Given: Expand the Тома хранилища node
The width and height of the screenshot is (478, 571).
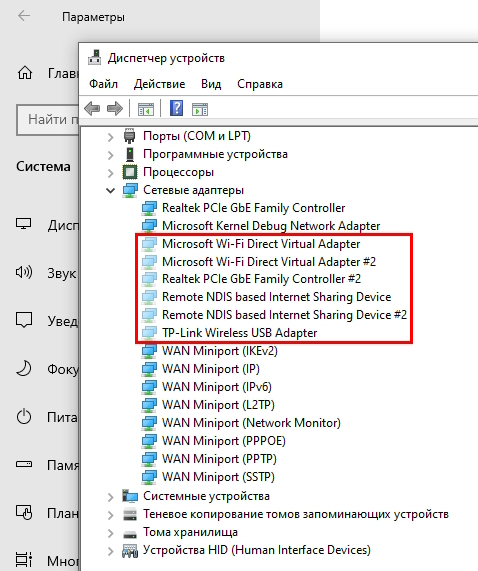Looking at the screenshot, I should 111,533.
